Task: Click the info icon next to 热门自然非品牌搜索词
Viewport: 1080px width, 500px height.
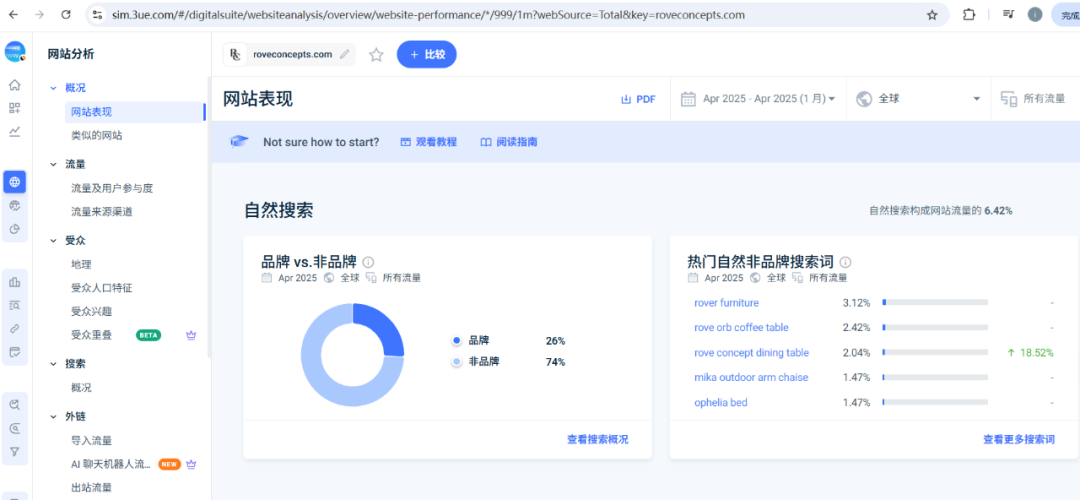Action: point(846,262)
